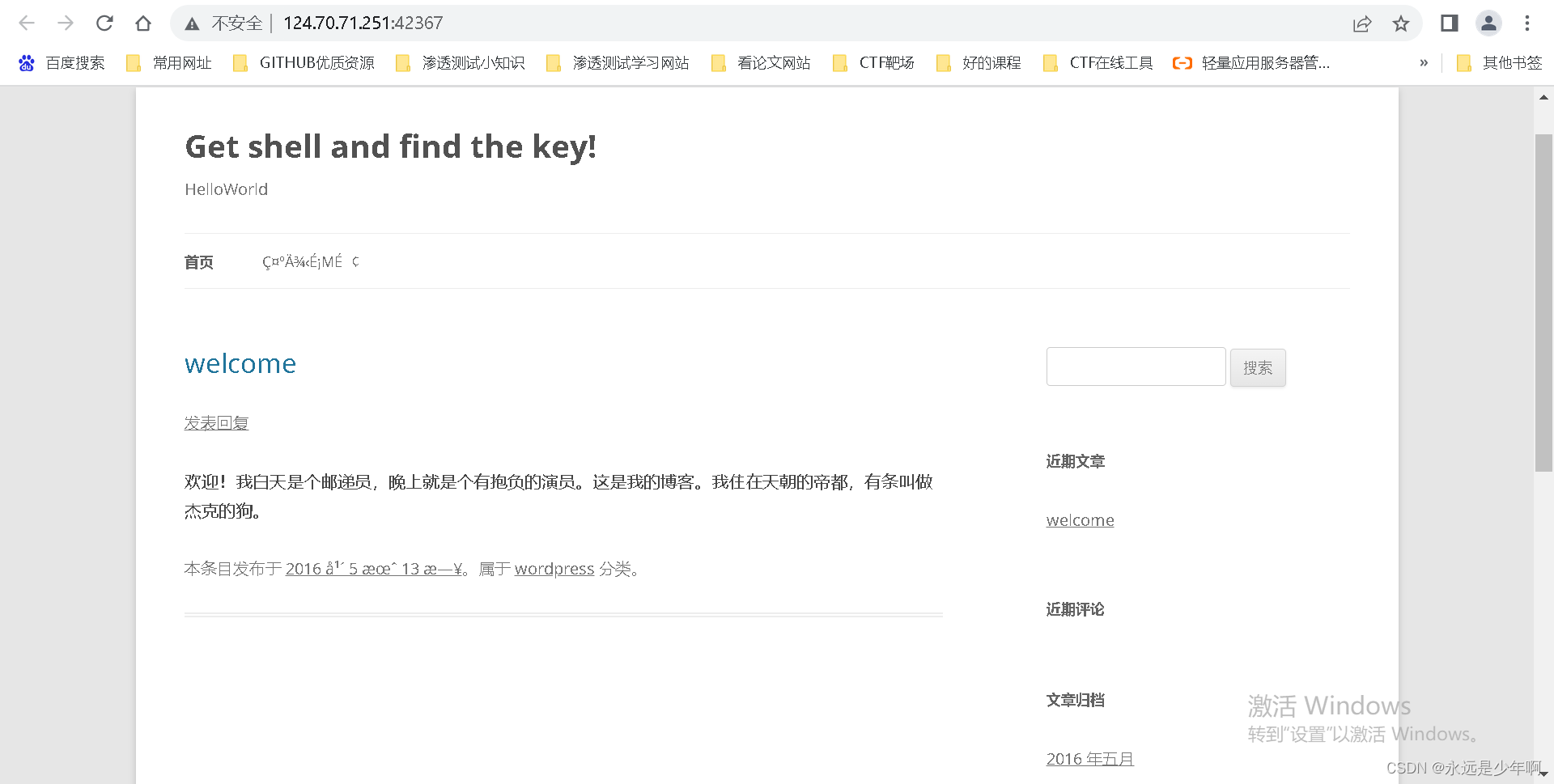Screen dimensions: 1554x784
Task: Open the Chrome three-dot menu
Action: tap(1527, 23)
